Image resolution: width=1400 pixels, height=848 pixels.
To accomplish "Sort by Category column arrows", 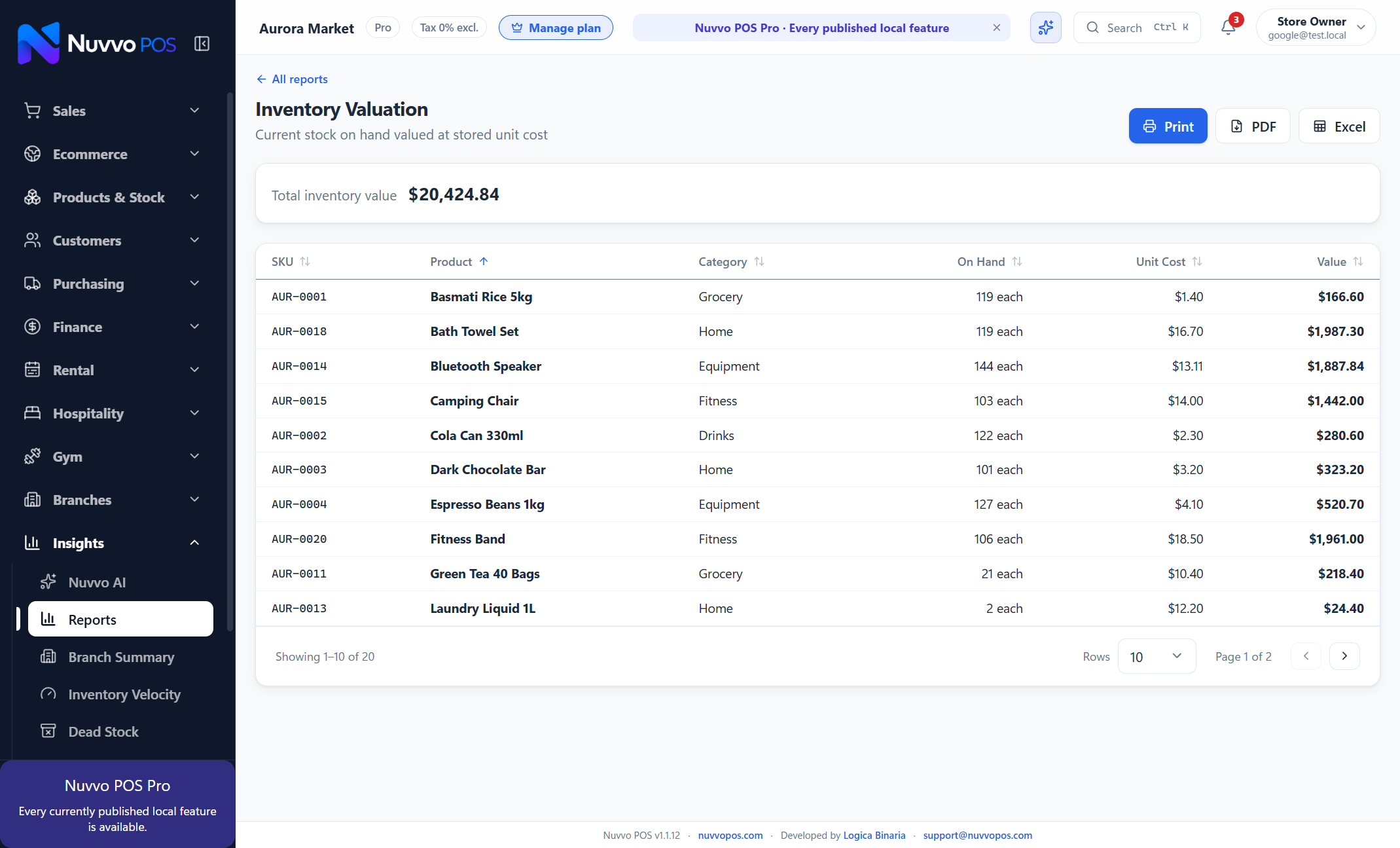I will click(759, 261).
